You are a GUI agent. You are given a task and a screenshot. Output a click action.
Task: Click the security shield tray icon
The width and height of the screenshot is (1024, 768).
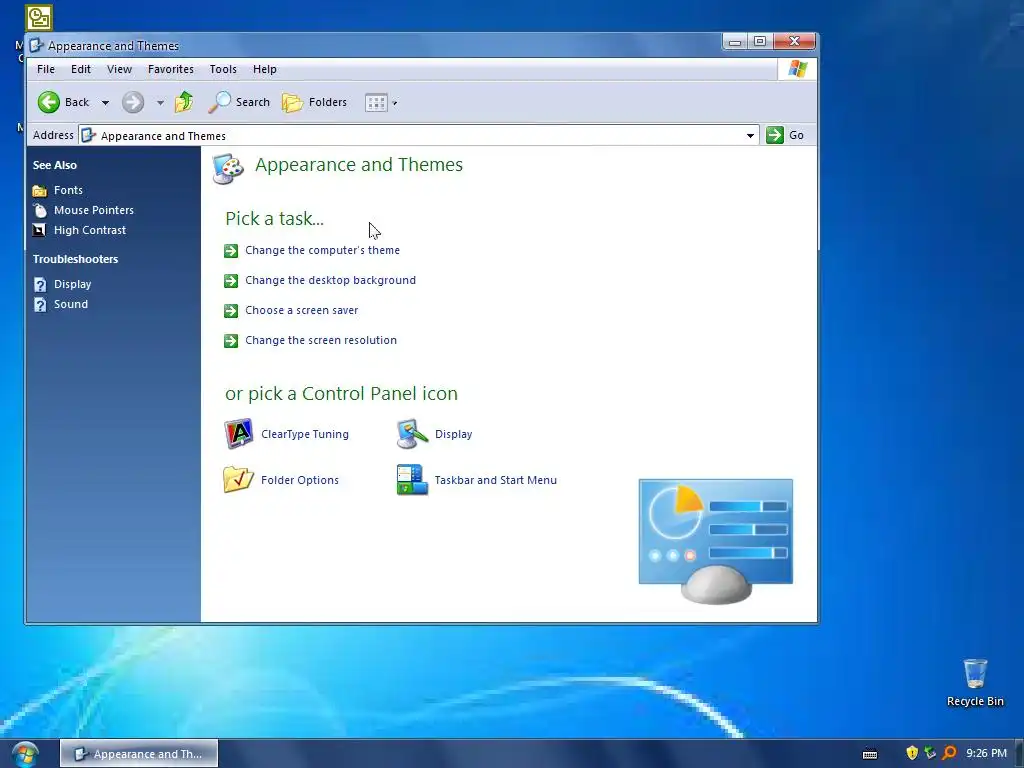(912, 753)
